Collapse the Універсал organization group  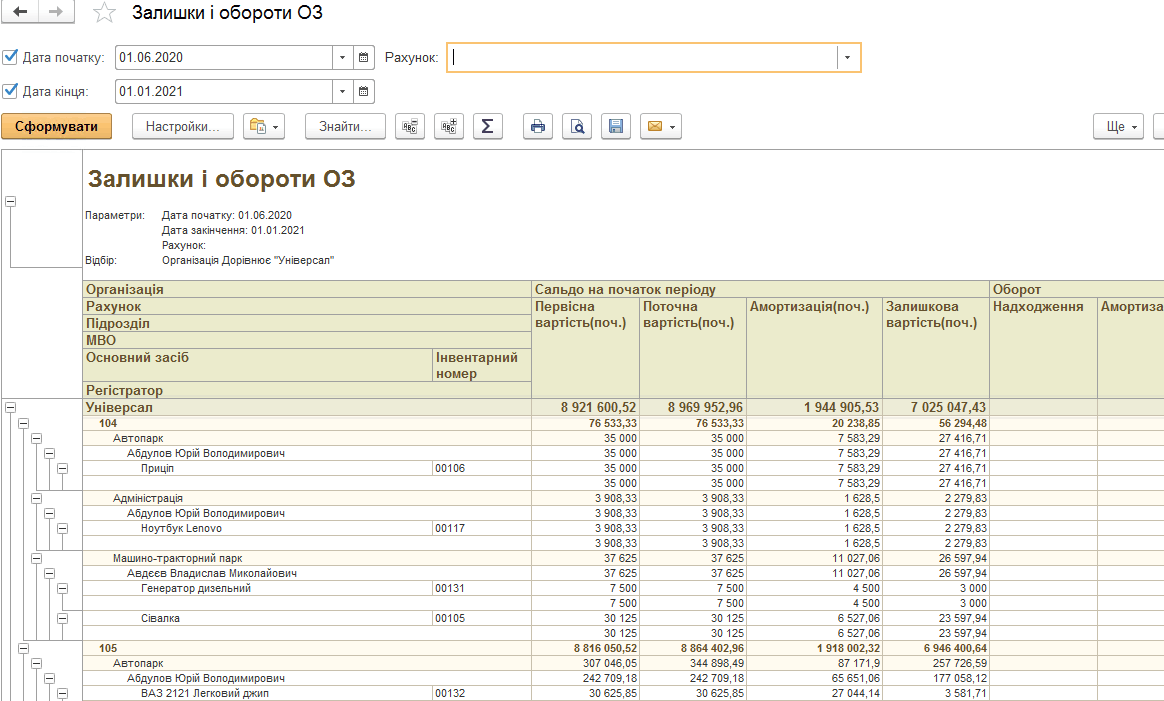tap(10, 407)
